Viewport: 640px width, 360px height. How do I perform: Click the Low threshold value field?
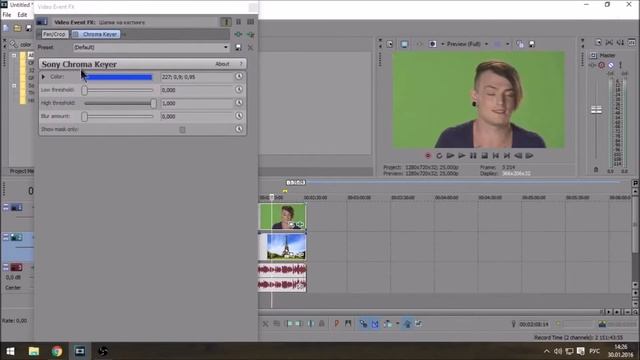tap(197, 90)
